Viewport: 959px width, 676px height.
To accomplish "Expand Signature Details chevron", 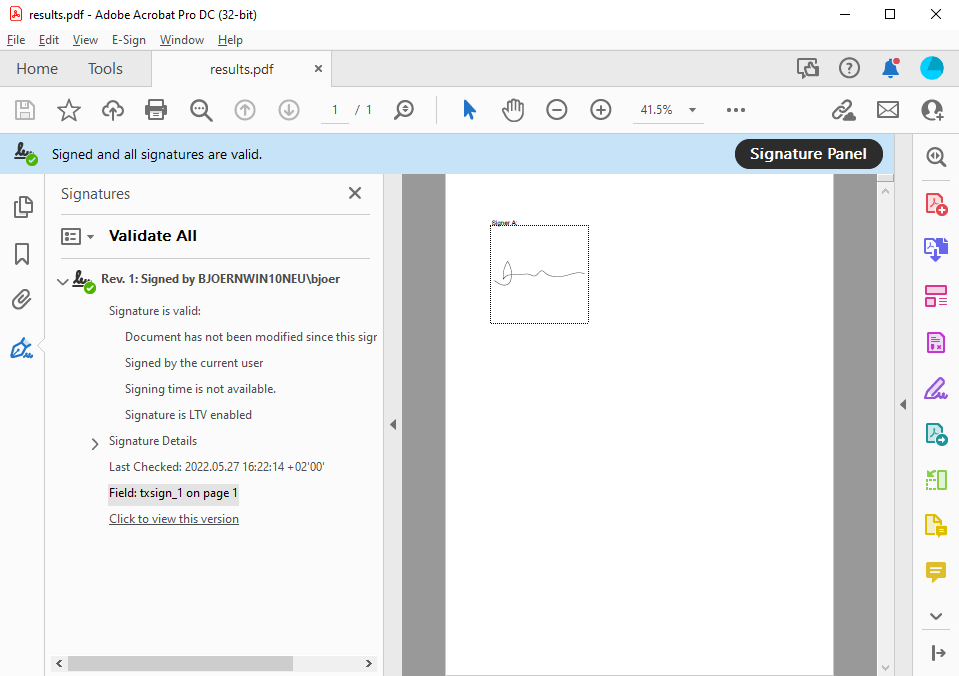I will (x=95, y=444).
